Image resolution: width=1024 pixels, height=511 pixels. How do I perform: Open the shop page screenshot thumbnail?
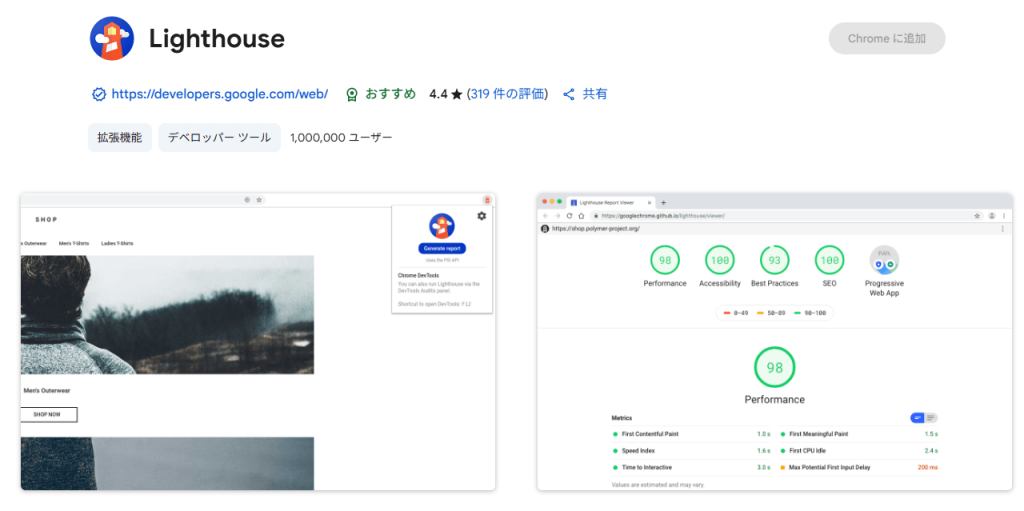coord(258,342)
